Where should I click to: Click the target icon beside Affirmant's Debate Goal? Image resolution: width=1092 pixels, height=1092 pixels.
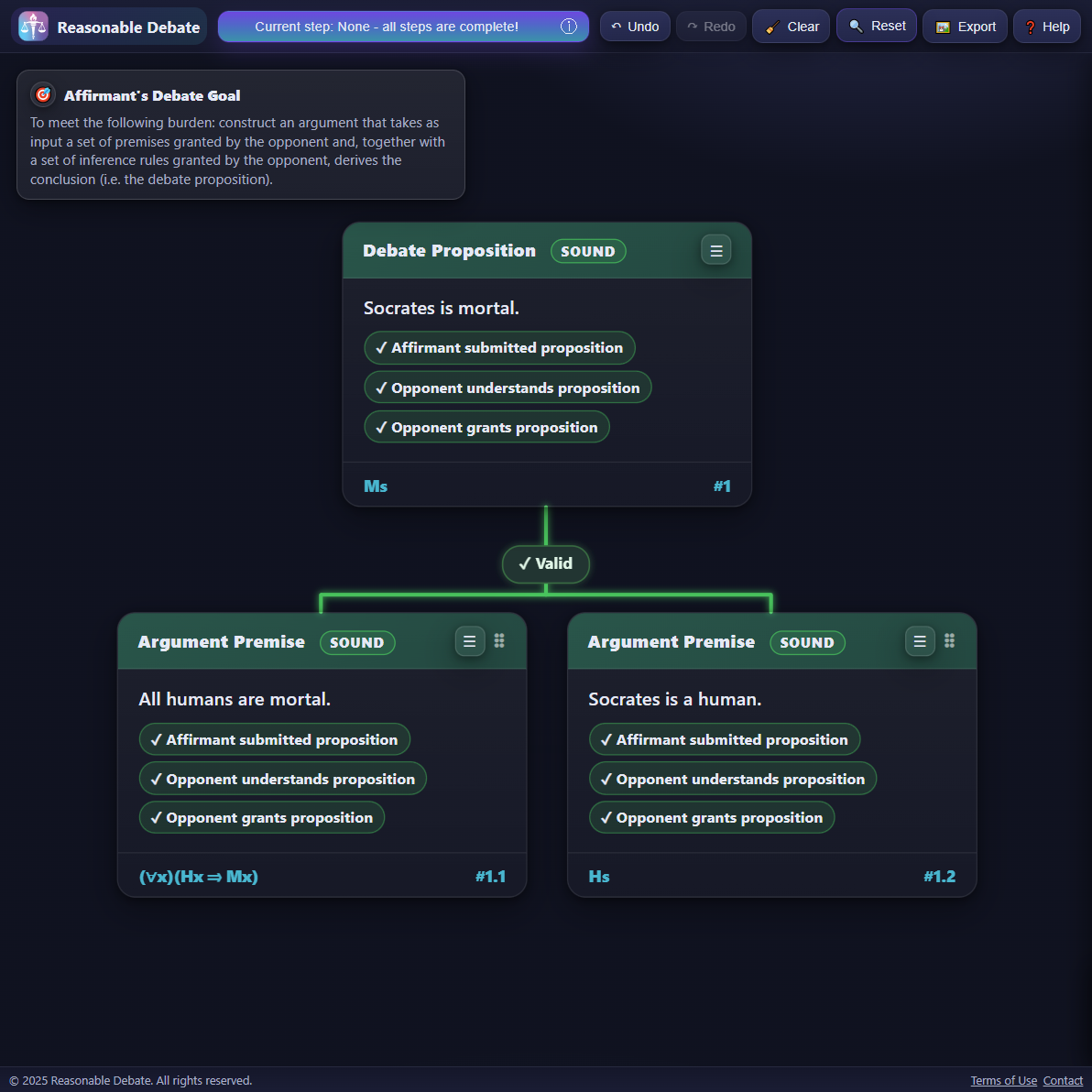click(43, 95)
